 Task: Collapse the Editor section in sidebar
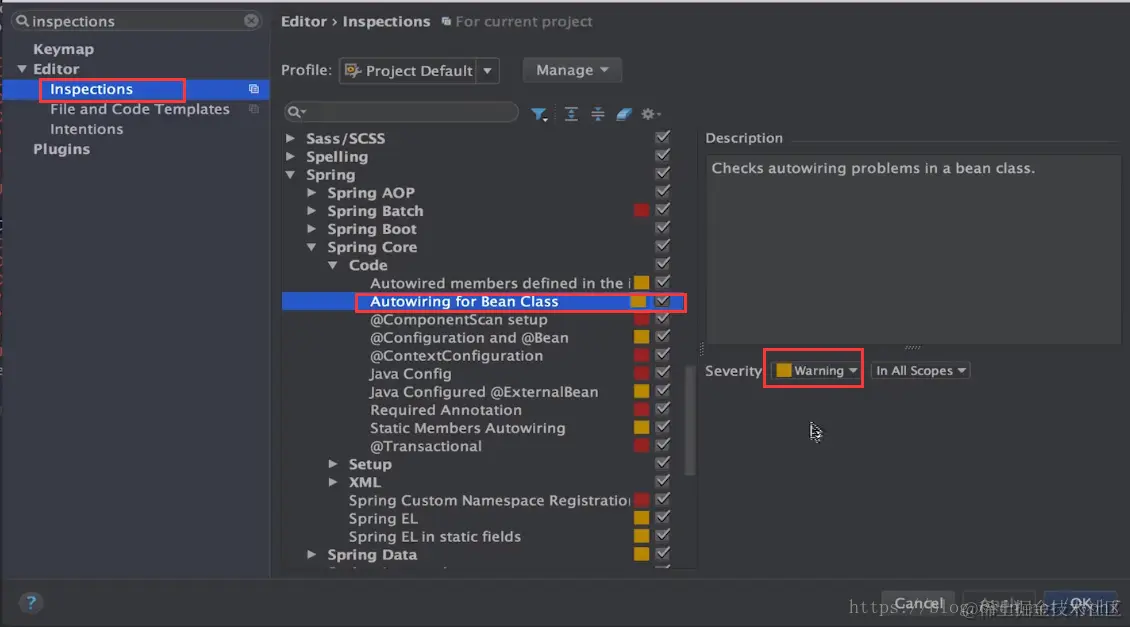(x=22, y=69)
